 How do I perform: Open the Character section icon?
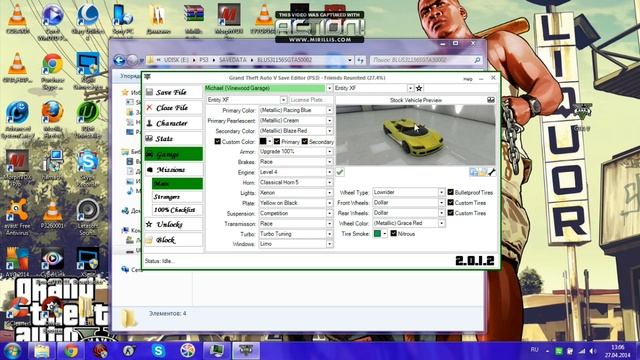coord(149,123)
